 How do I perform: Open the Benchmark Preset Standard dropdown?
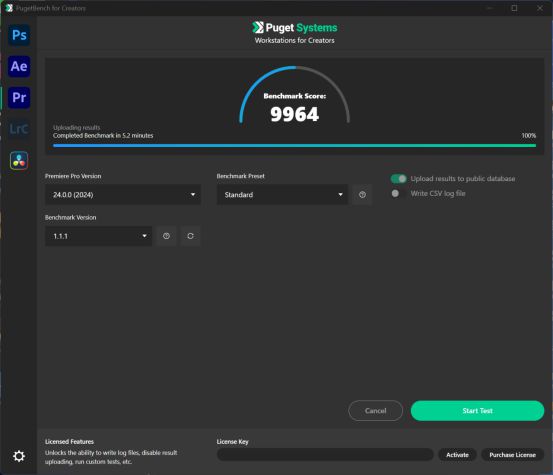[x=282, y=195]
